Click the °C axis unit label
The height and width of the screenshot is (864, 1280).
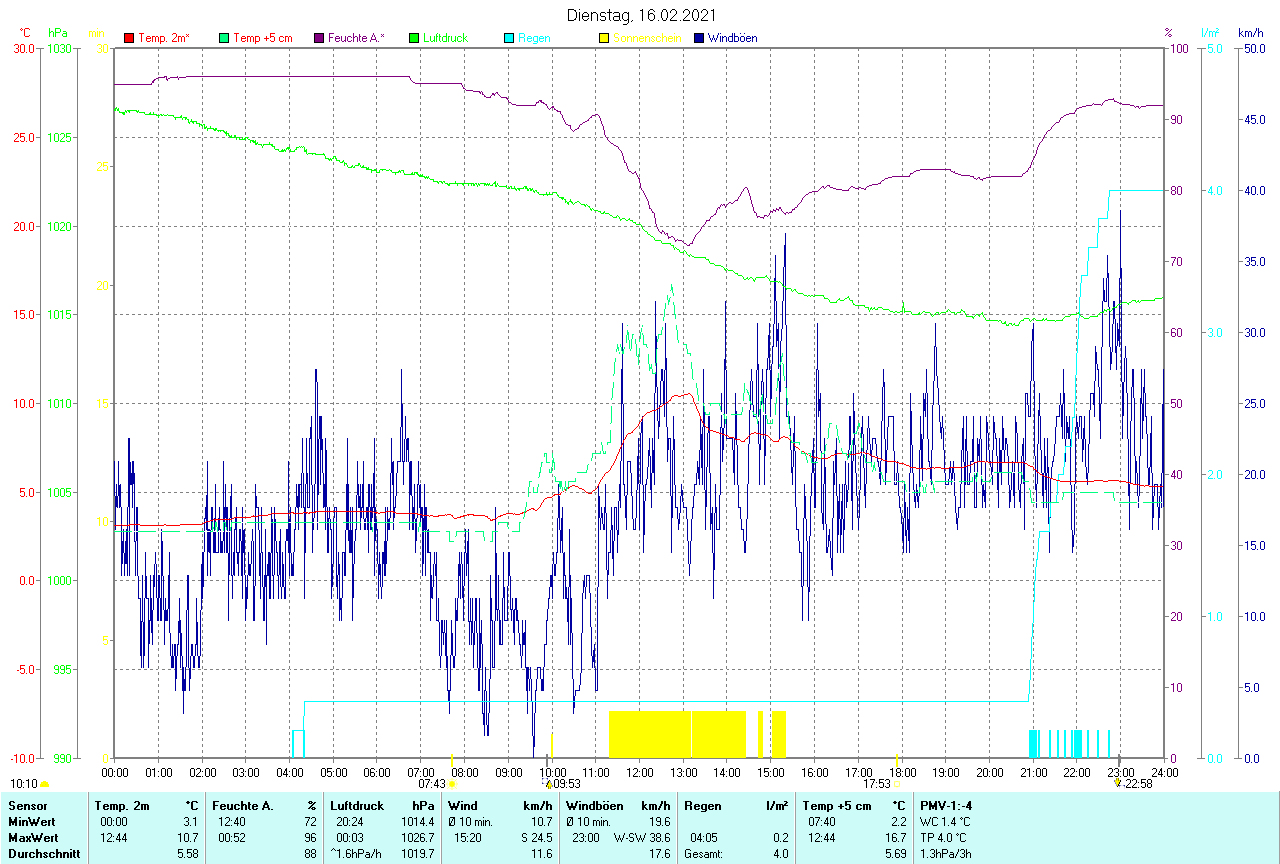pyautogui.click(x=25, y=33)
